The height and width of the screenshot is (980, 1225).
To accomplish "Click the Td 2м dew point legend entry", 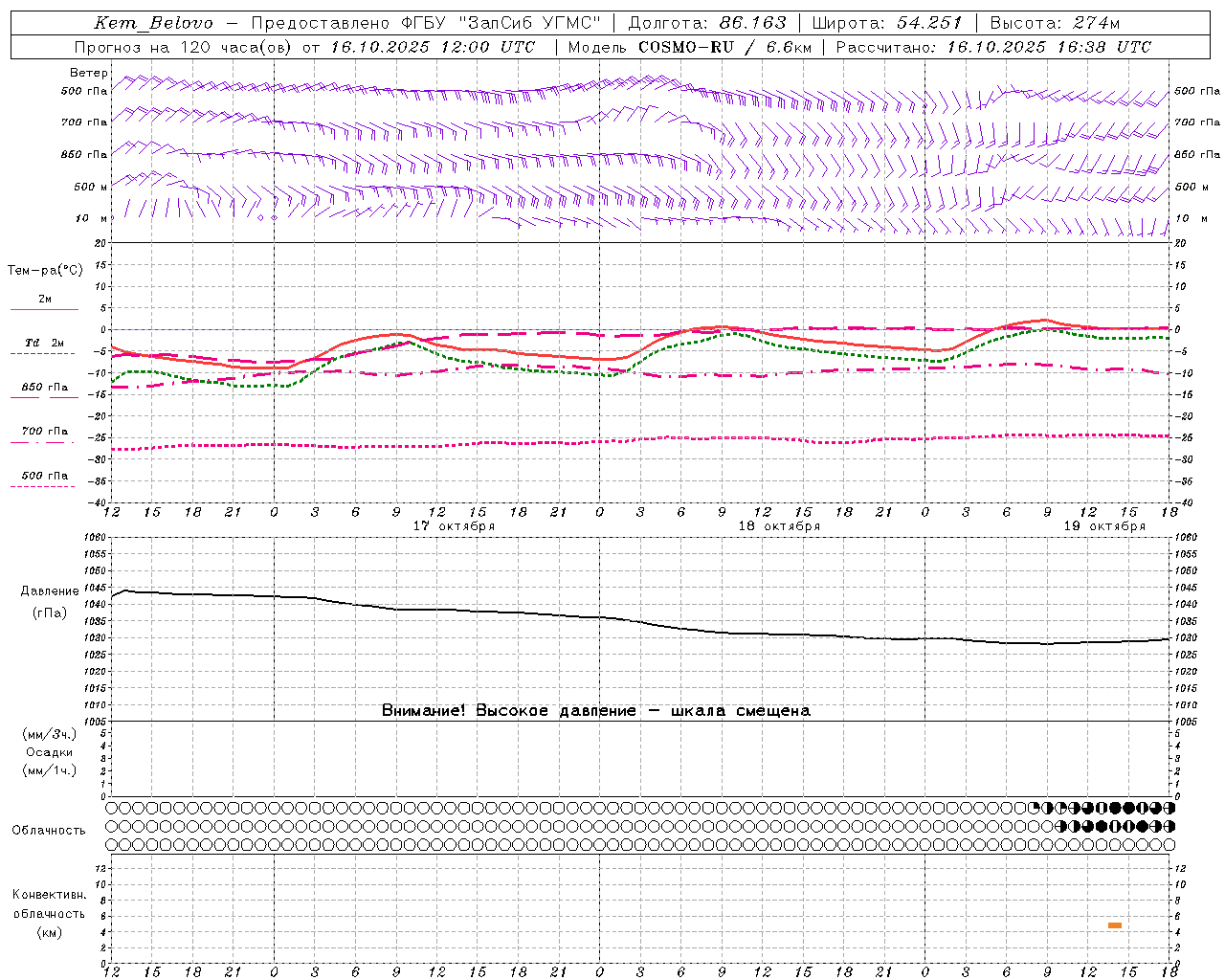I will coord(45,343).
